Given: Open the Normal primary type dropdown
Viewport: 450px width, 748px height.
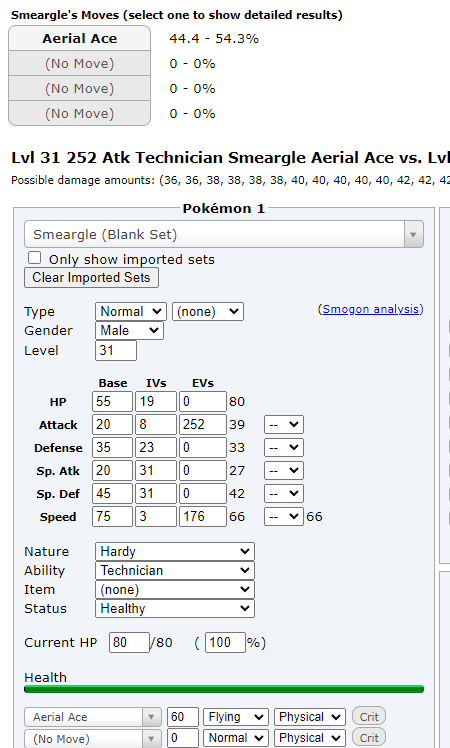Looking at the screenshot, I should [x=131, y=312].
